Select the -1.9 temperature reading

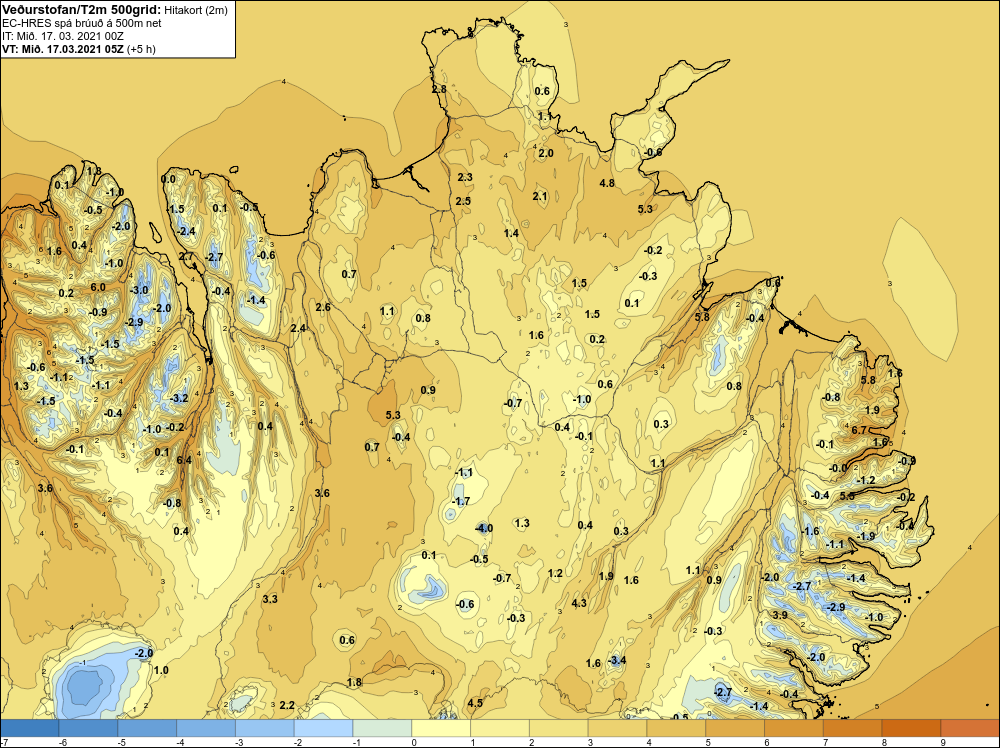tap(866, 536)
